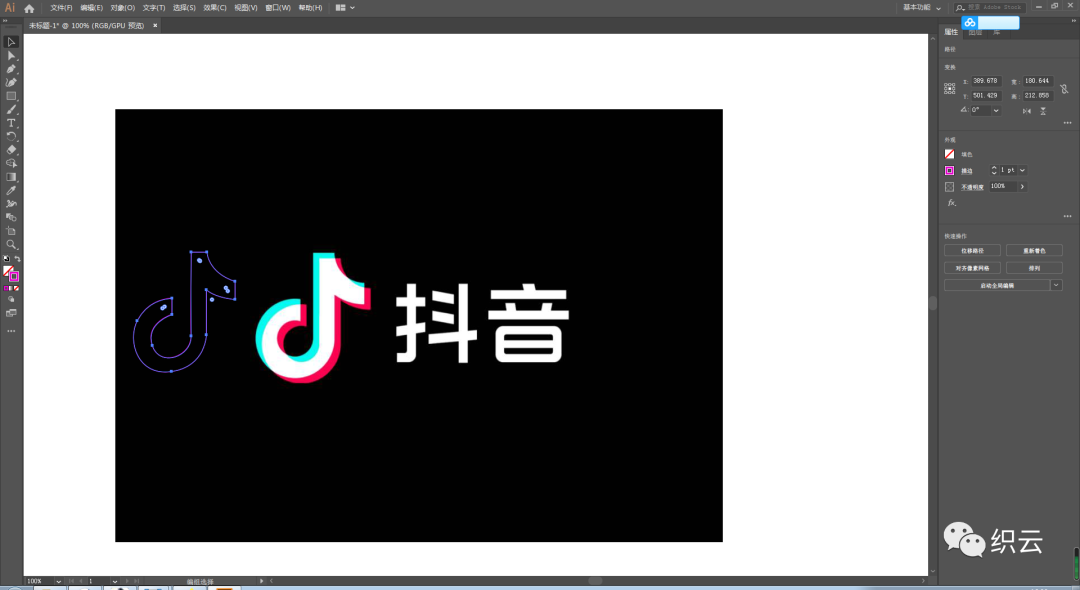Set the toolbar paint mode to Color
The image size is (1080, 590).
pos(6,288)
